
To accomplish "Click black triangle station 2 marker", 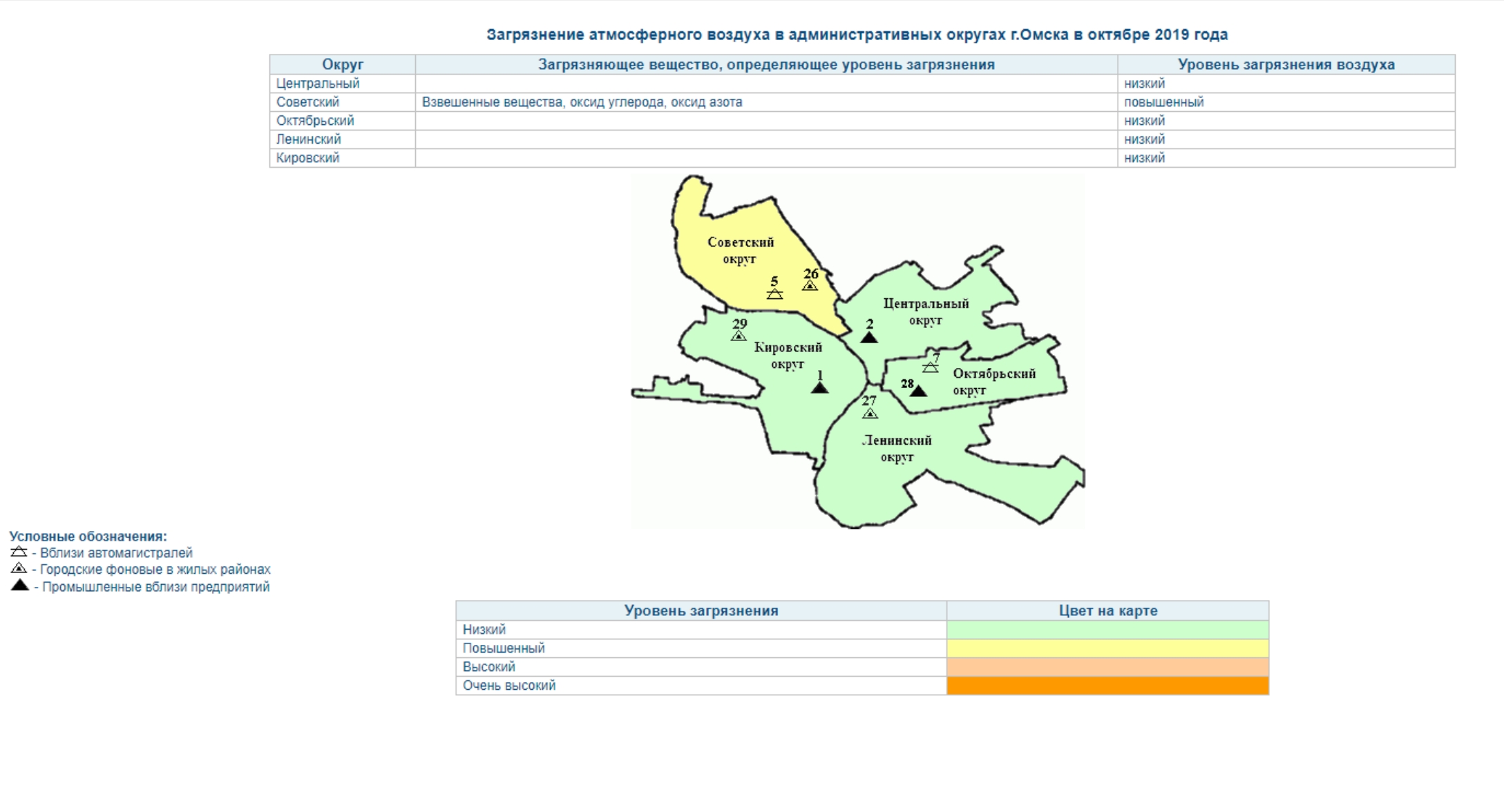I will tap(869, 337).
